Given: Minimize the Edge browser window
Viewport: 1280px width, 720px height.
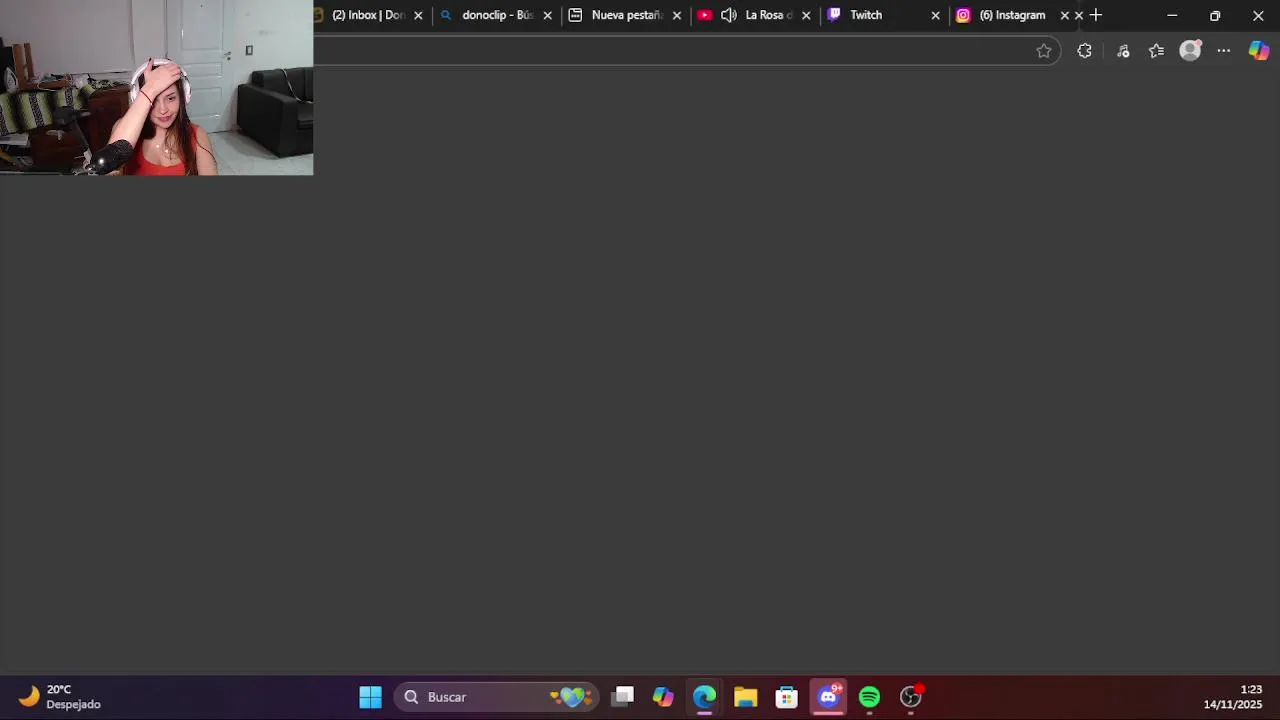Looking at the screenshot, I should [x=1172, y=15].
